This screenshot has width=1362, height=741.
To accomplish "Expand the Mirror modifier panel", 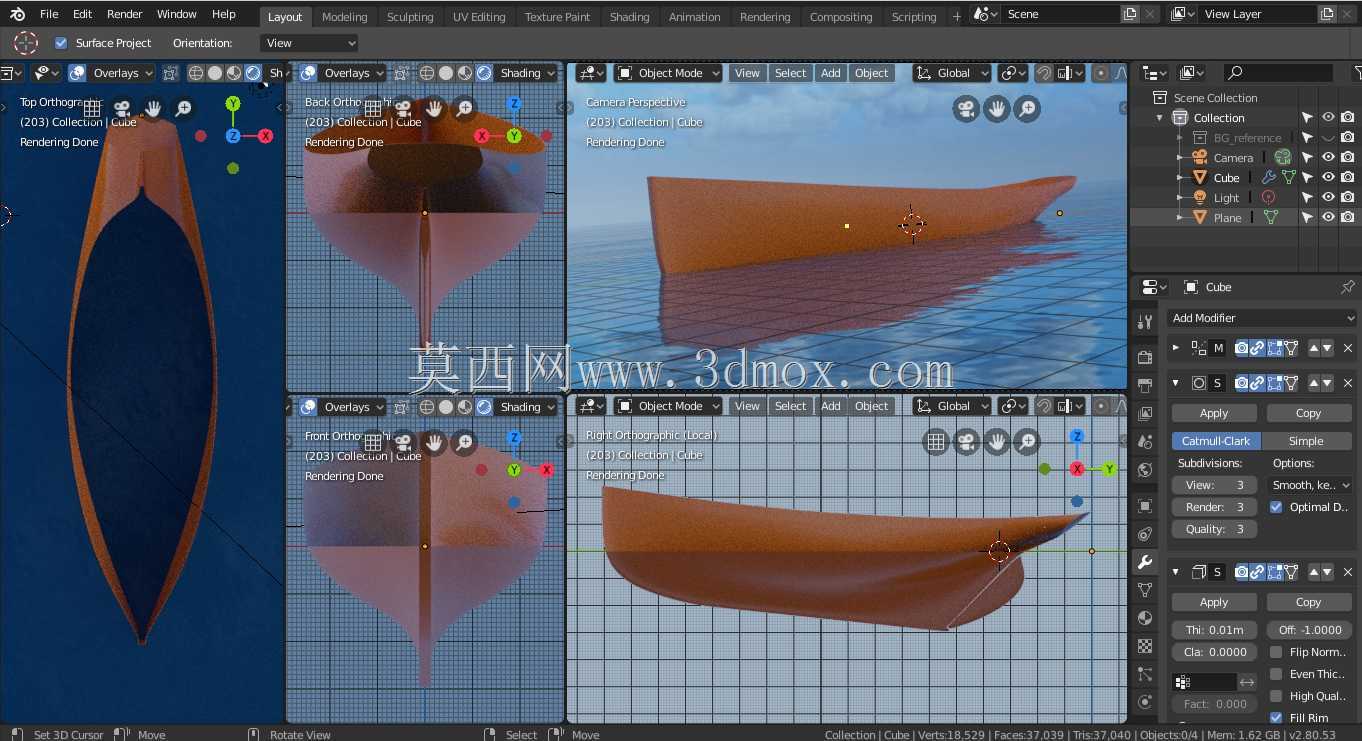I will point(1176,348).
